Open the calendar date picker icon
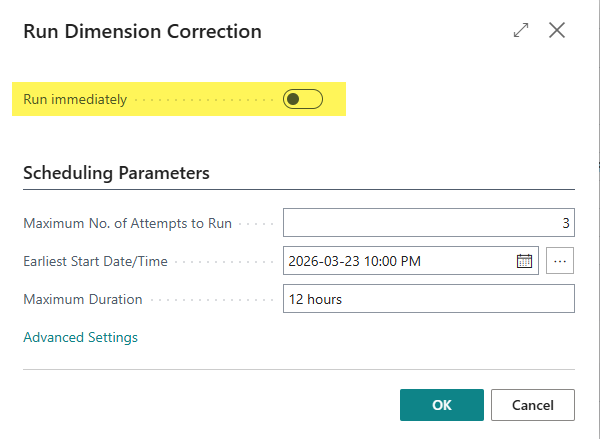This screenshot has width=600, height=439. pyautogui.click(x=524, y=261)
